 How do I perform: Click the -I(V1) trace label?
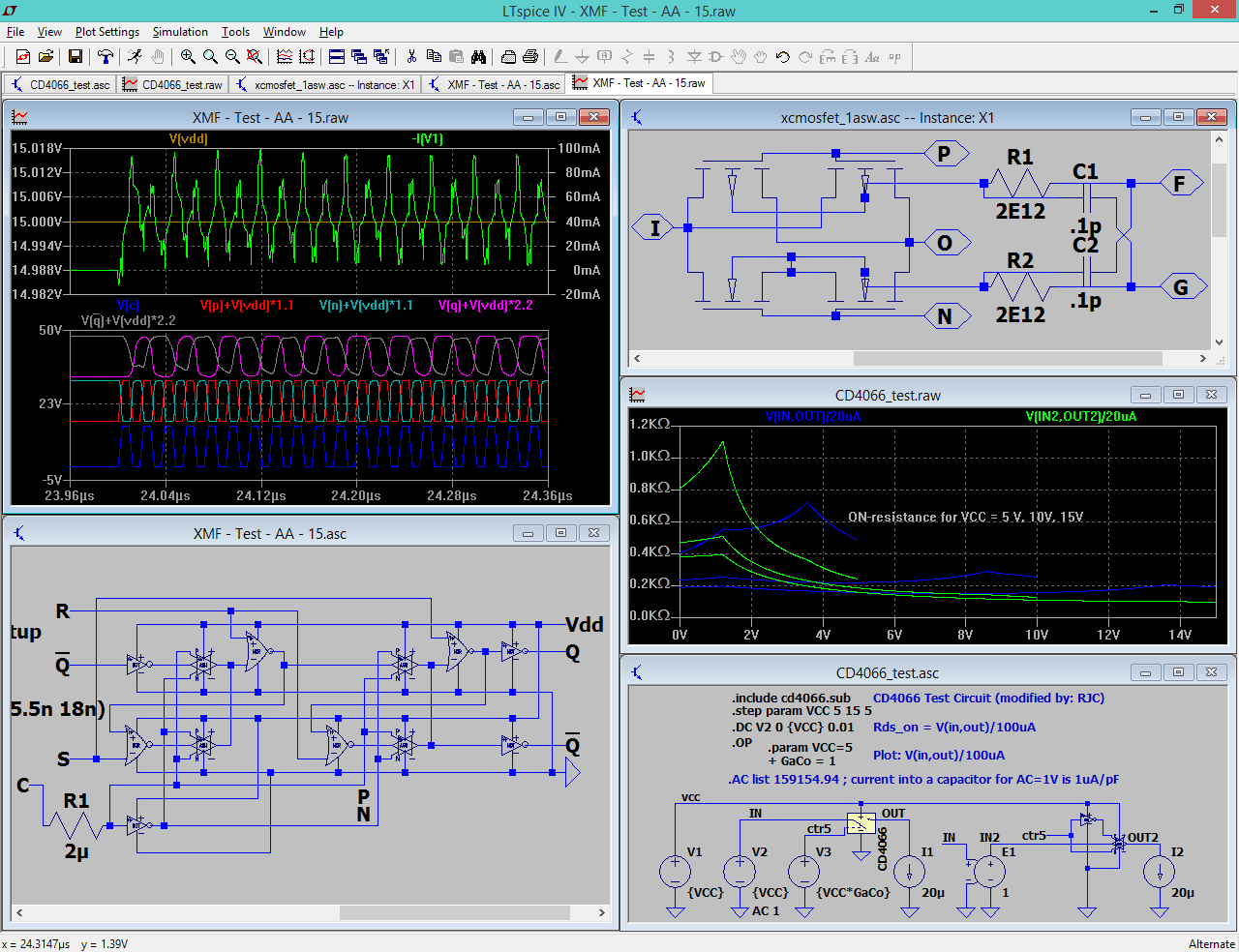(427, 138)
